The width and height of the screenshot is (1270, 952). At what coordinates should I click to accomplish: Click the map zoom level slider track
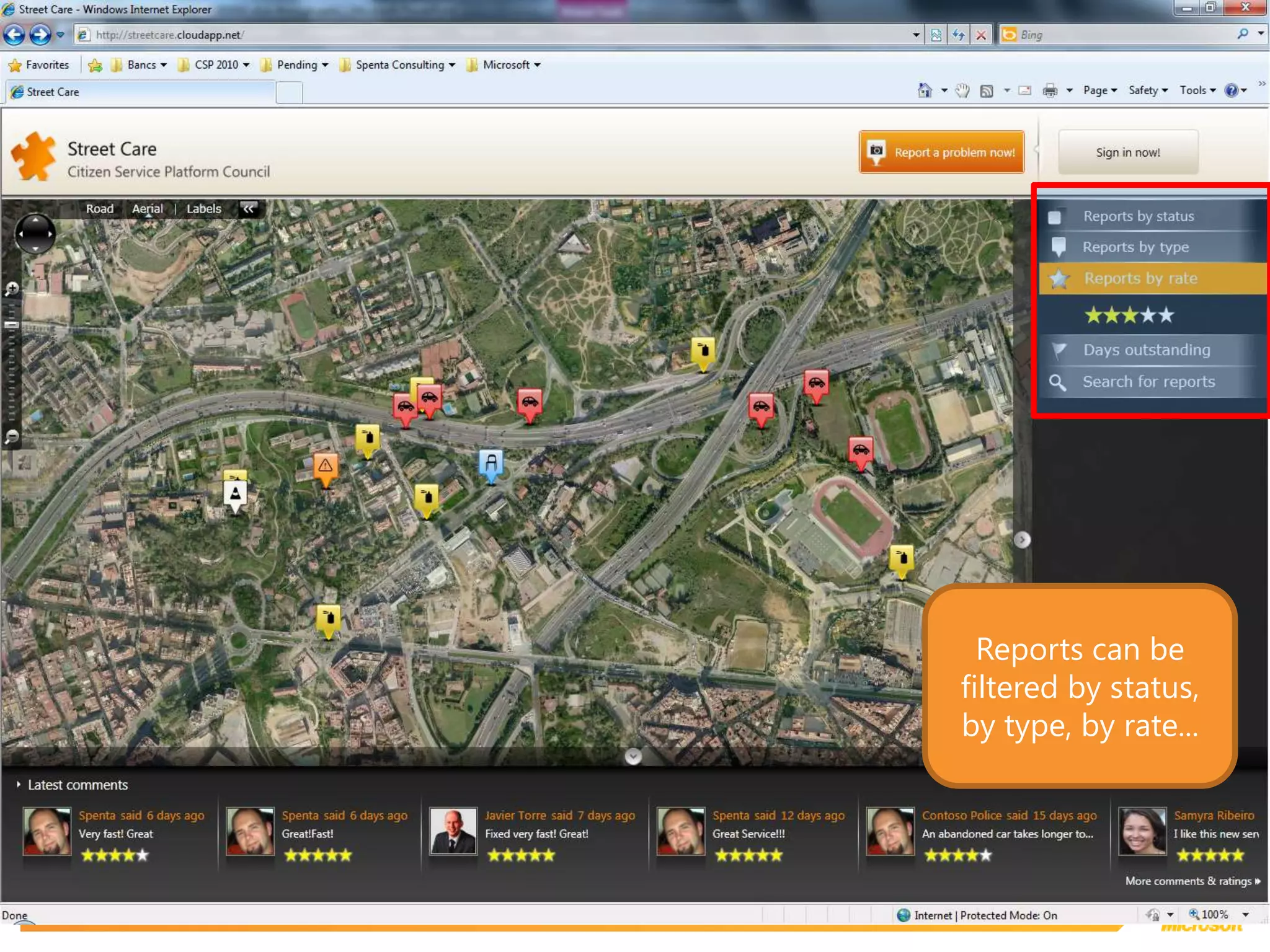pyautogui.click(x=11, y=362)
